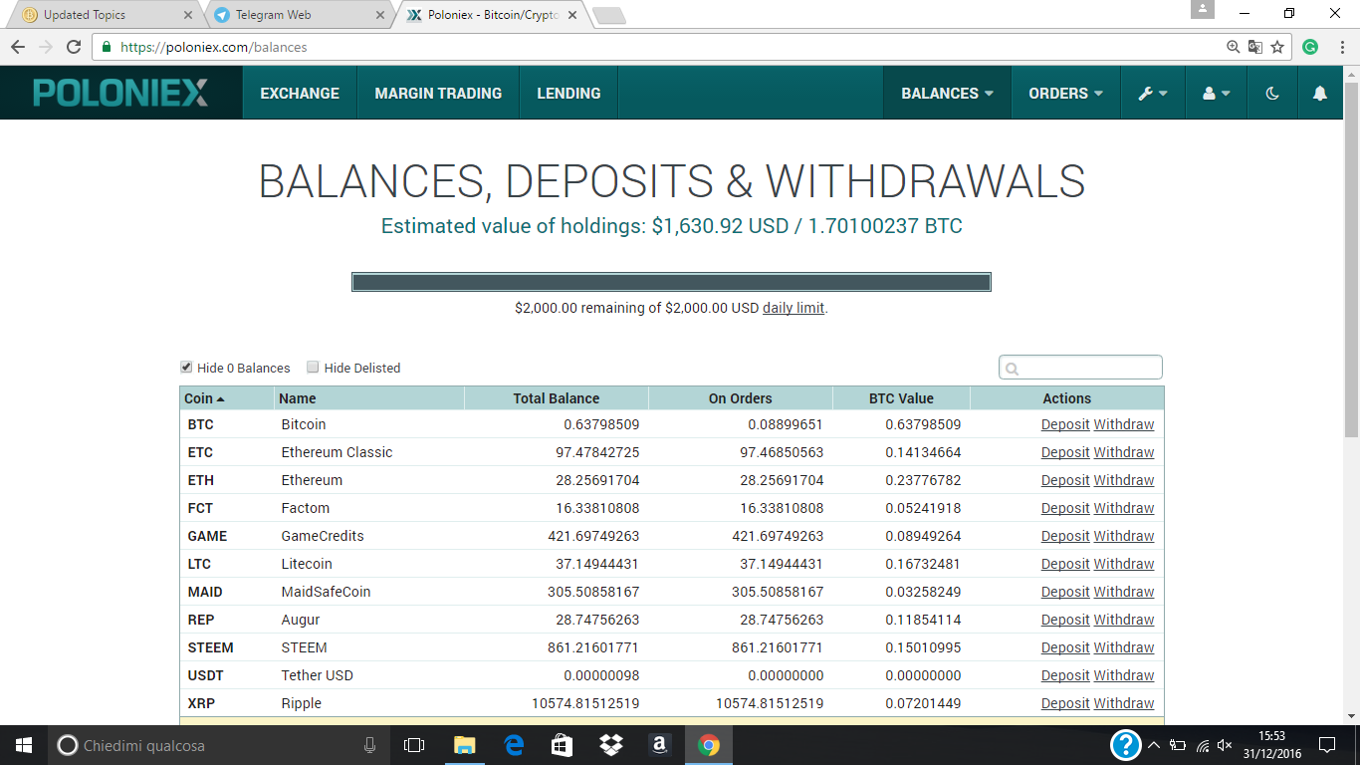Click the Cortana microphone icon
The width and height of the screenshot is (1360, 765).
[369, 745]
